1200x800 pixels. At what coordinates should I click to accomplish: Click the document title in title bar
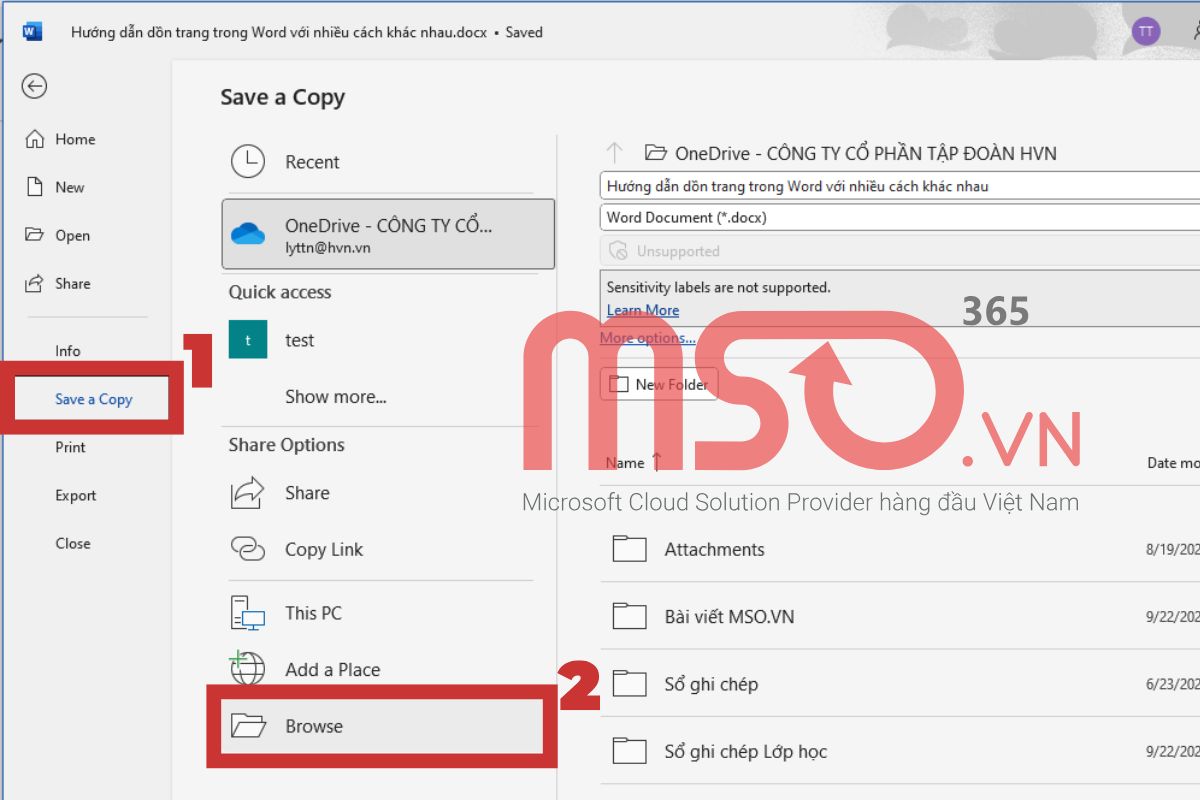click(279, 32)
